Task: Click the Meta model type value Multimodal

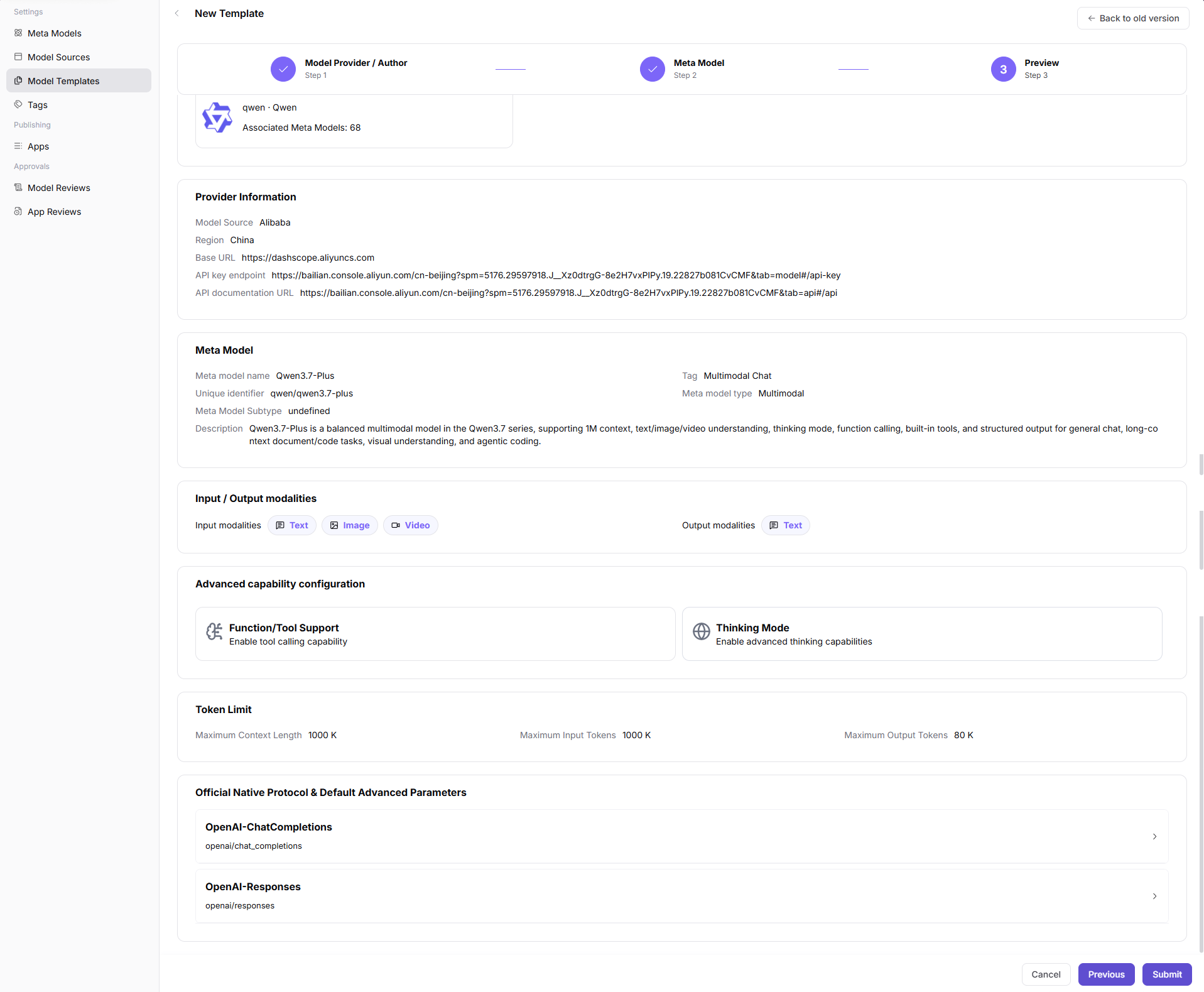Action: (x=781, y=393)
